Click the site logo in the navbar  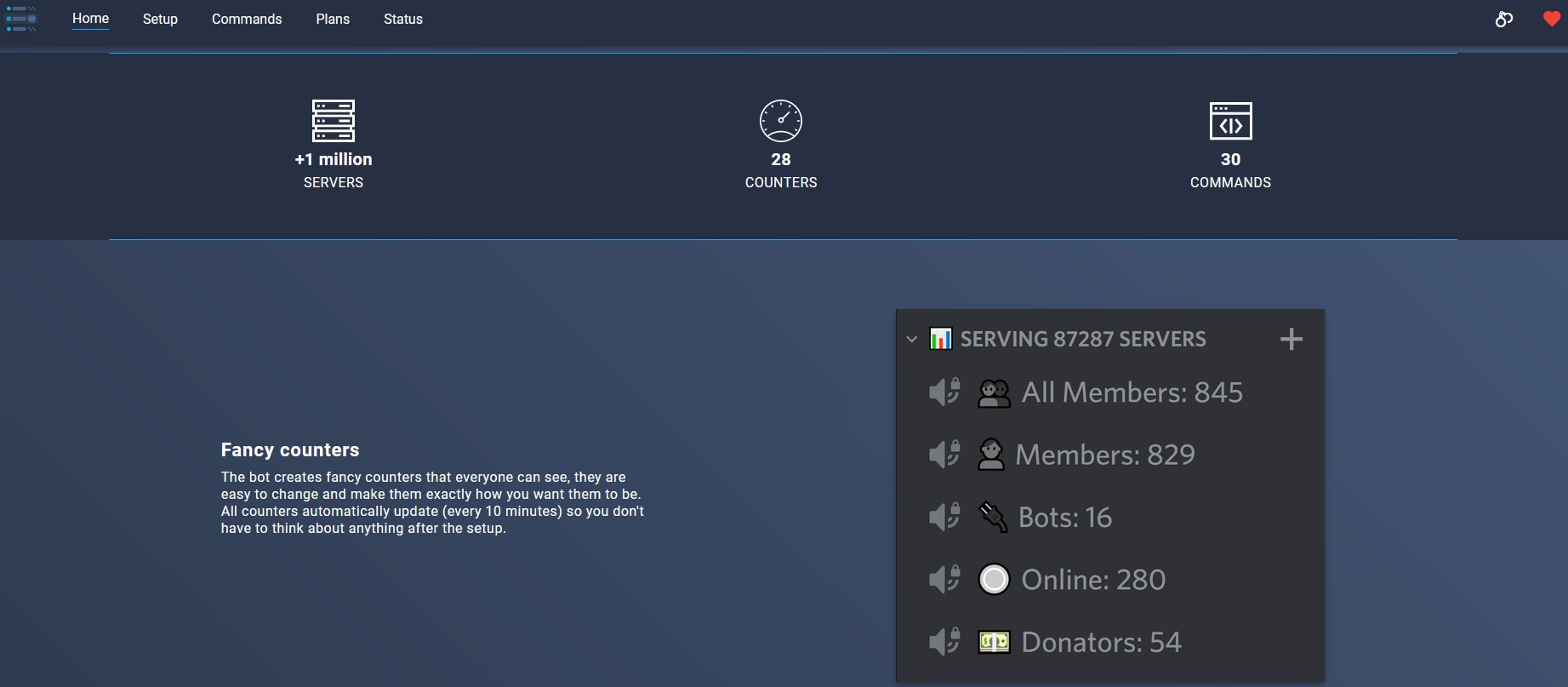(x=21, y=19)
